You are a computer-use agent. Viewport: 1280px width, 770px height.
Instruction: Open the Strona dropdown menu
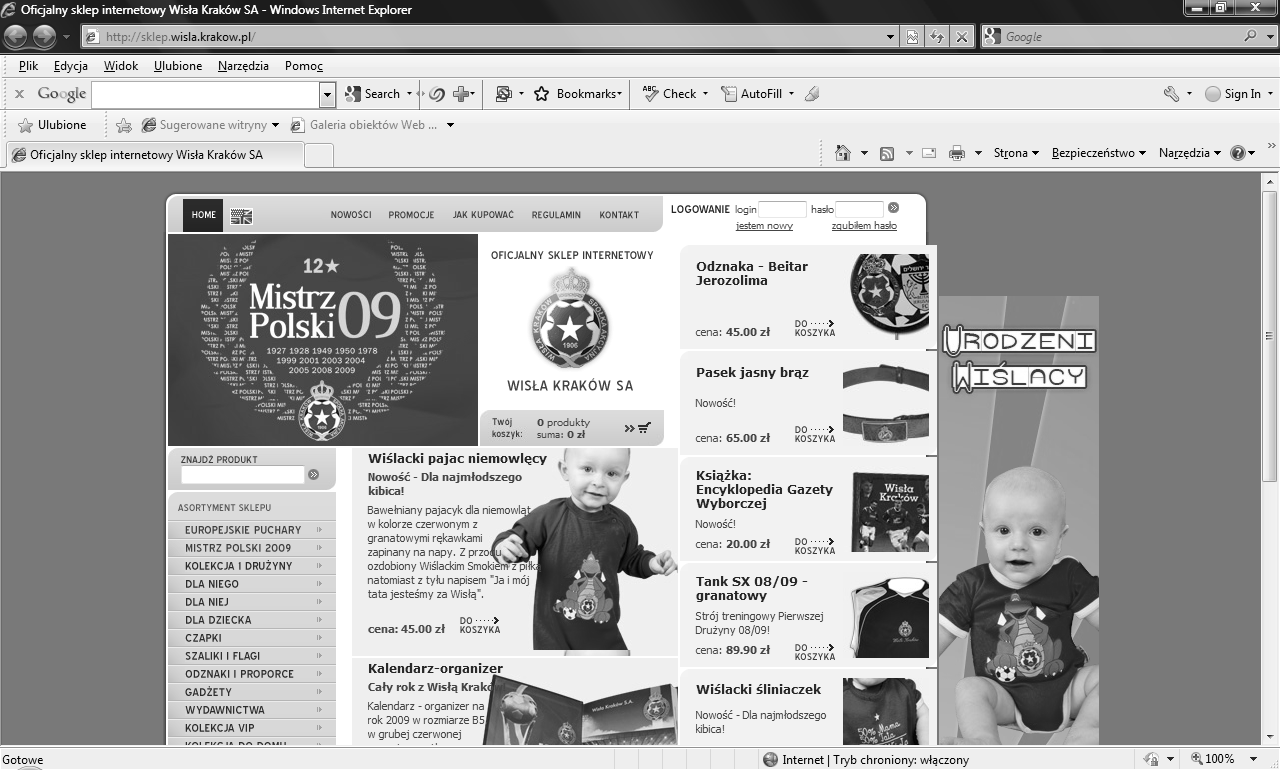pos(1016,153)
